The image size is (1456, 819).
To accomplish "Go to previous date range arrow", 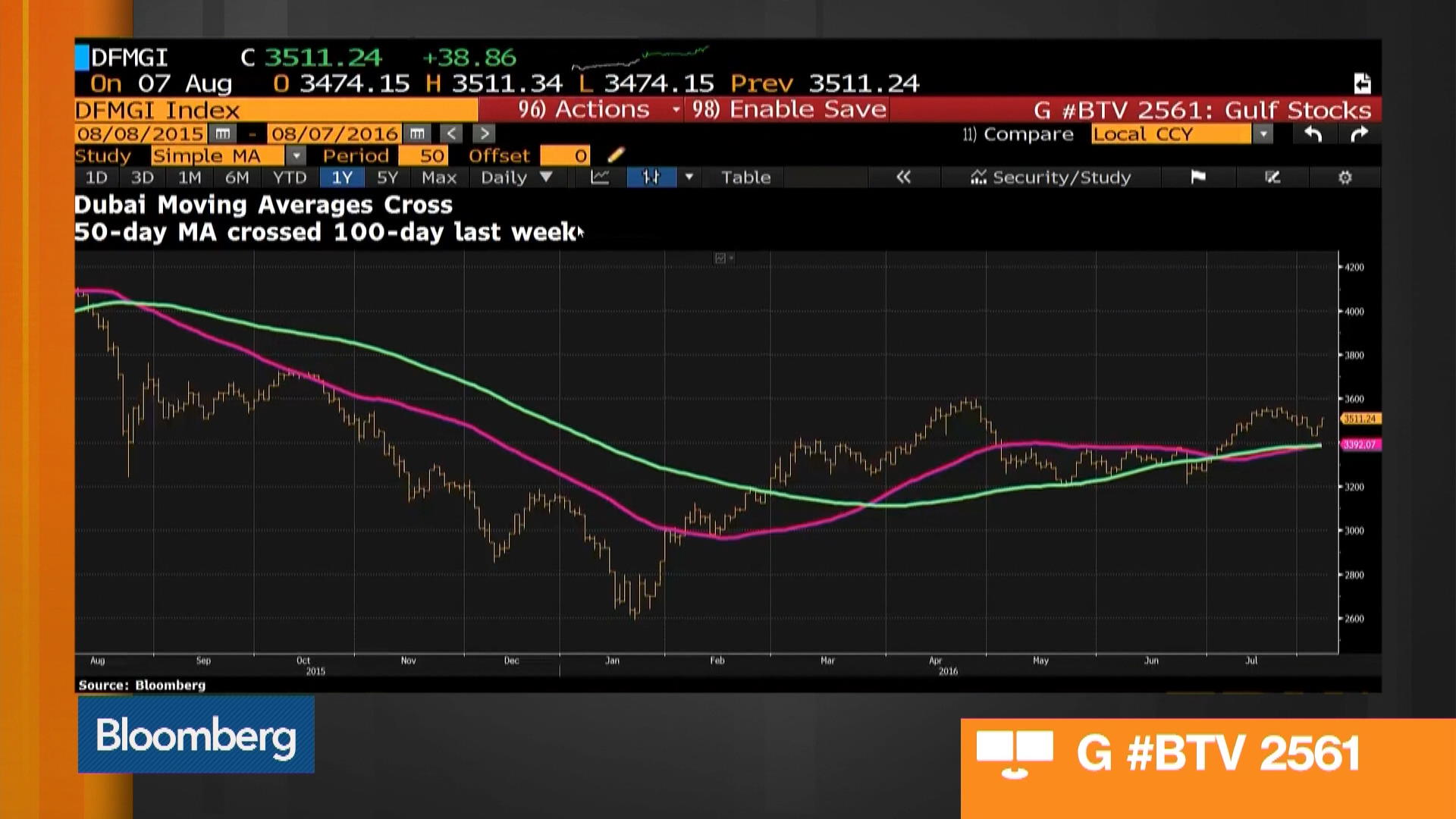I will point(450,134).
